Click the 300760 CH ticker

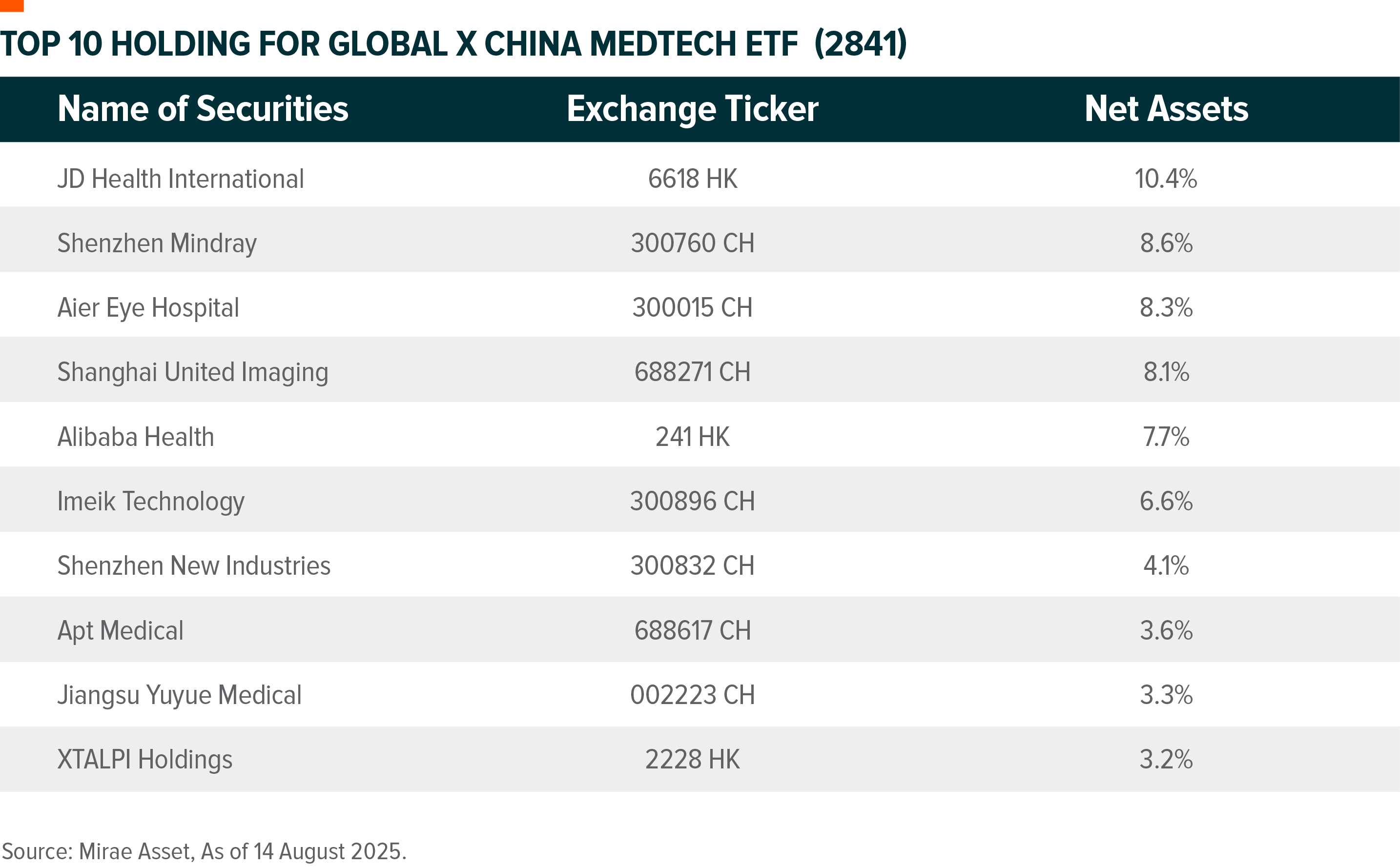point(692,243)
